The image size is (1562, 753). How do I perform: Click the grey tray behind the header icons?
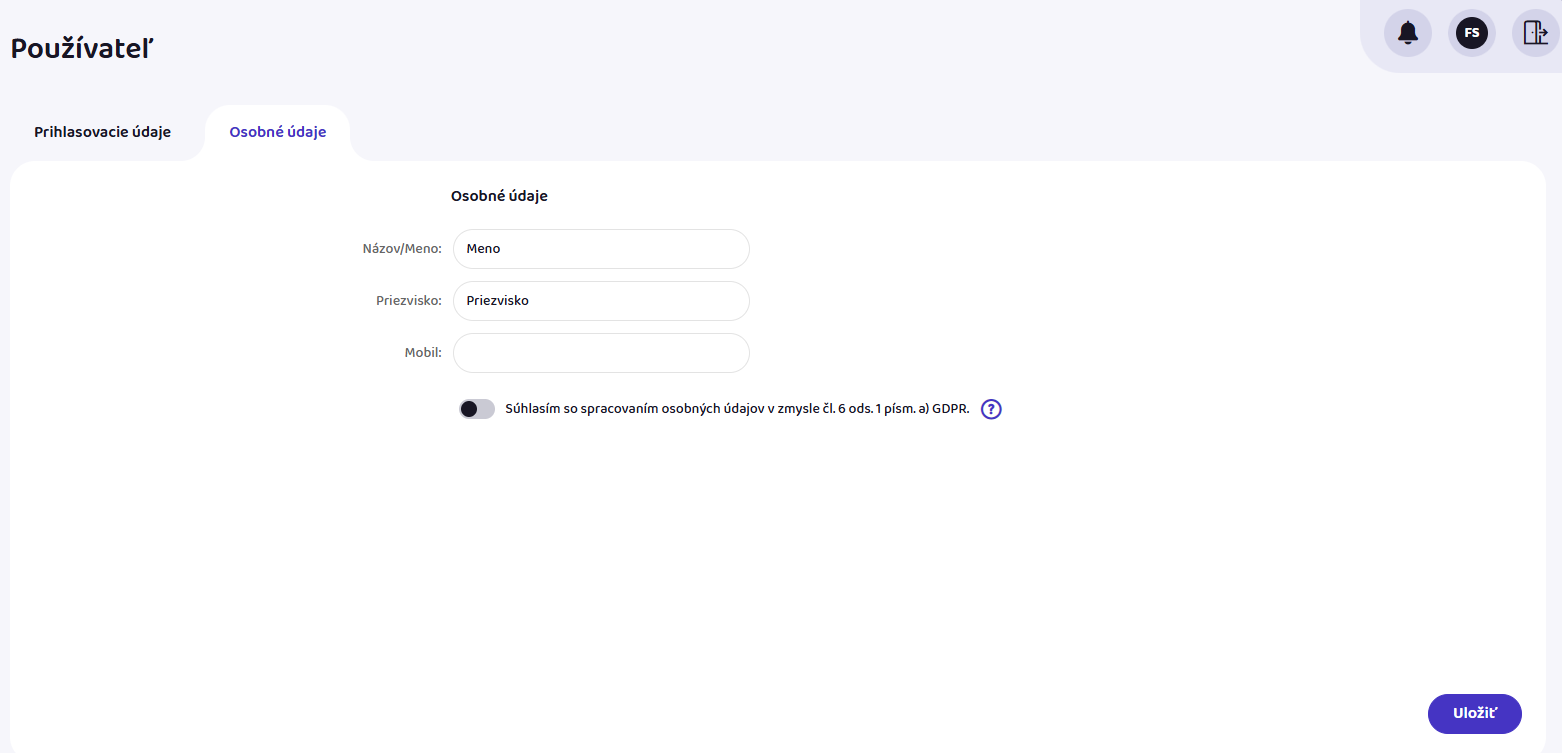[1439, 64]
